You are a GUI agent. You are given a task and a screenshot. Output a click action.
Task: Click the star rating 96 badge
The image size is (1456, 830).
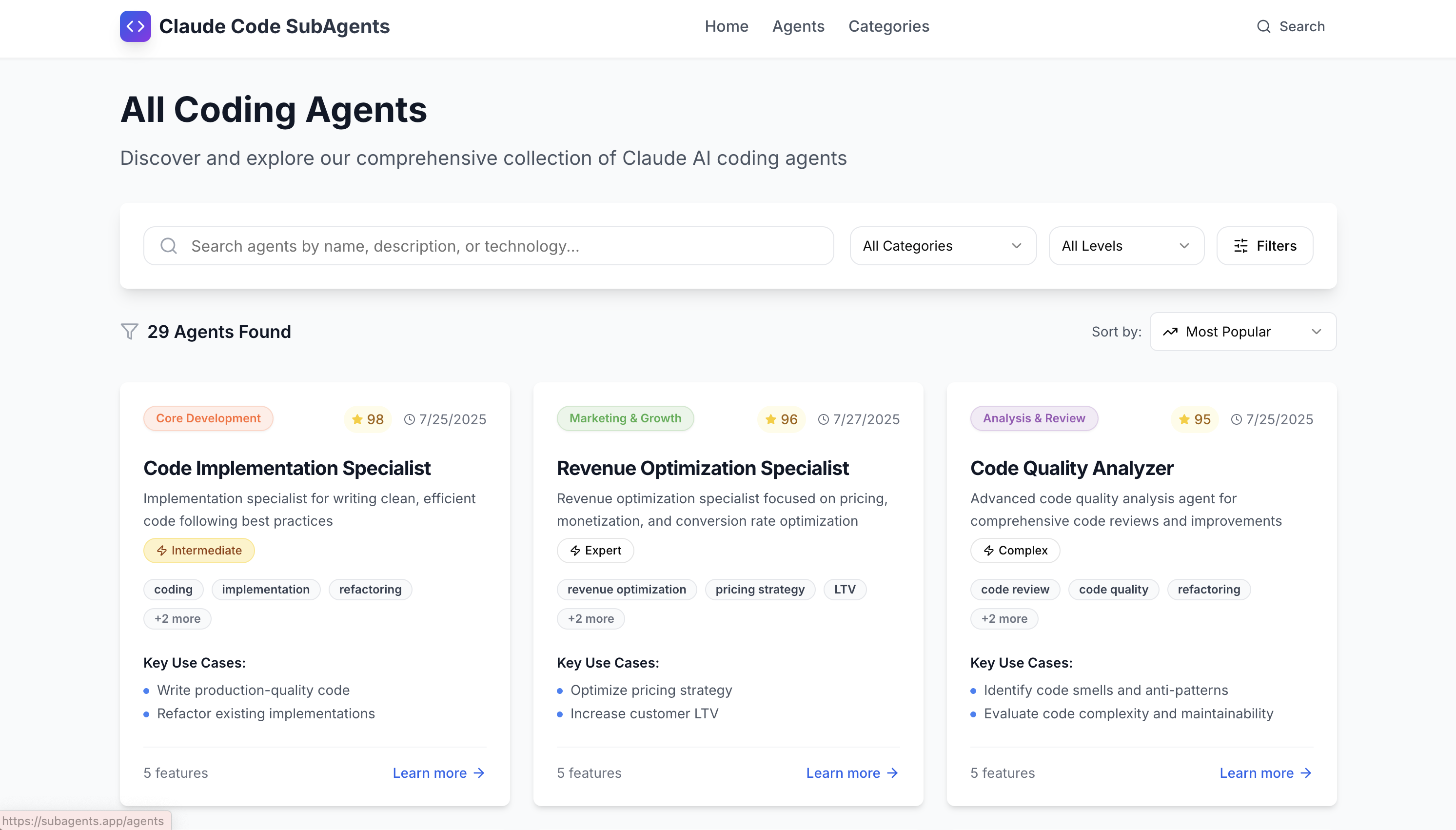pyautogui.click(x=781, y=419)
